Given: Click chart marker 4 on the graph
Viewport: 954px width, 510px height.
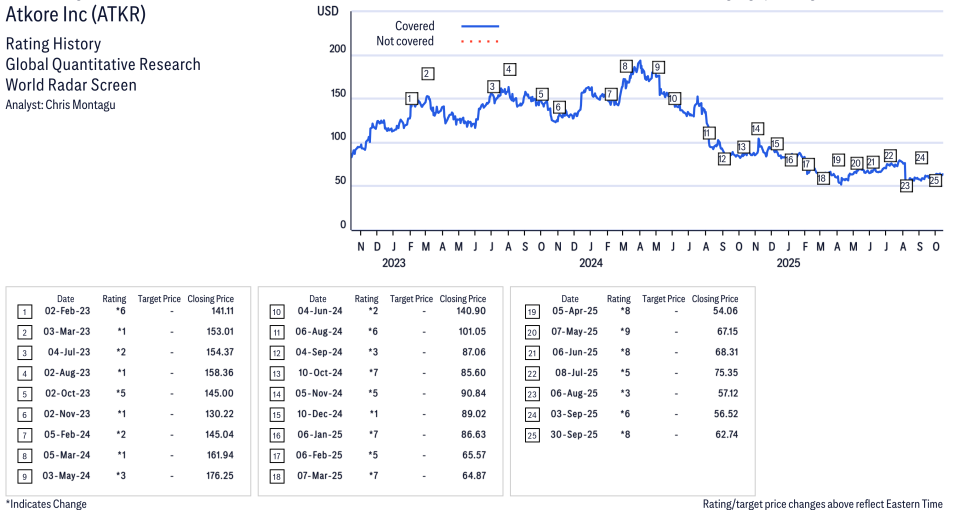Looking at the screenshot, I should (x=509, y=69).
